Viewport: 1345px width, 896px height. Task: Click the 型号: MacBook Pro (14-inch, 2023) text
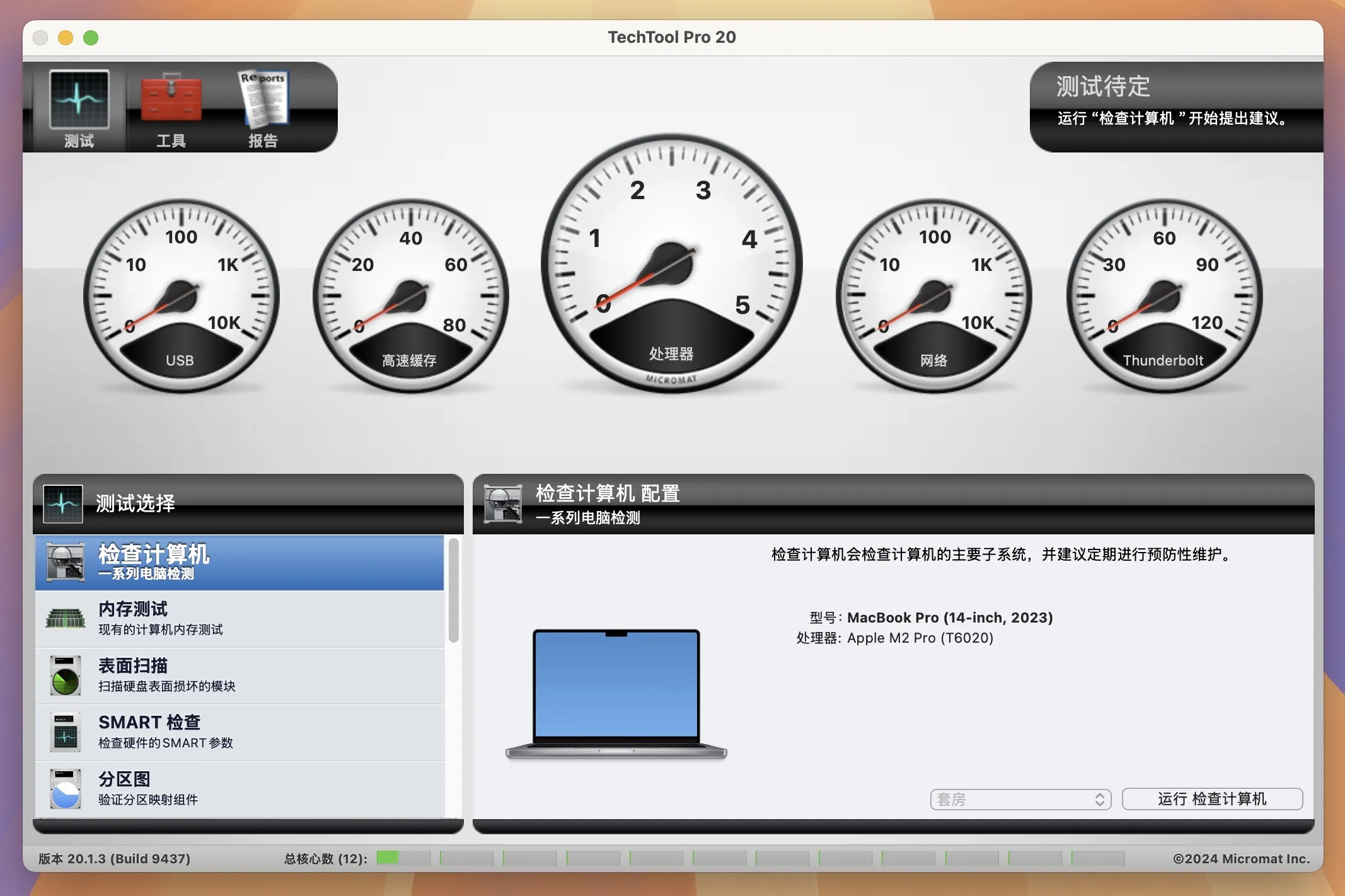[x=931, y=617]
